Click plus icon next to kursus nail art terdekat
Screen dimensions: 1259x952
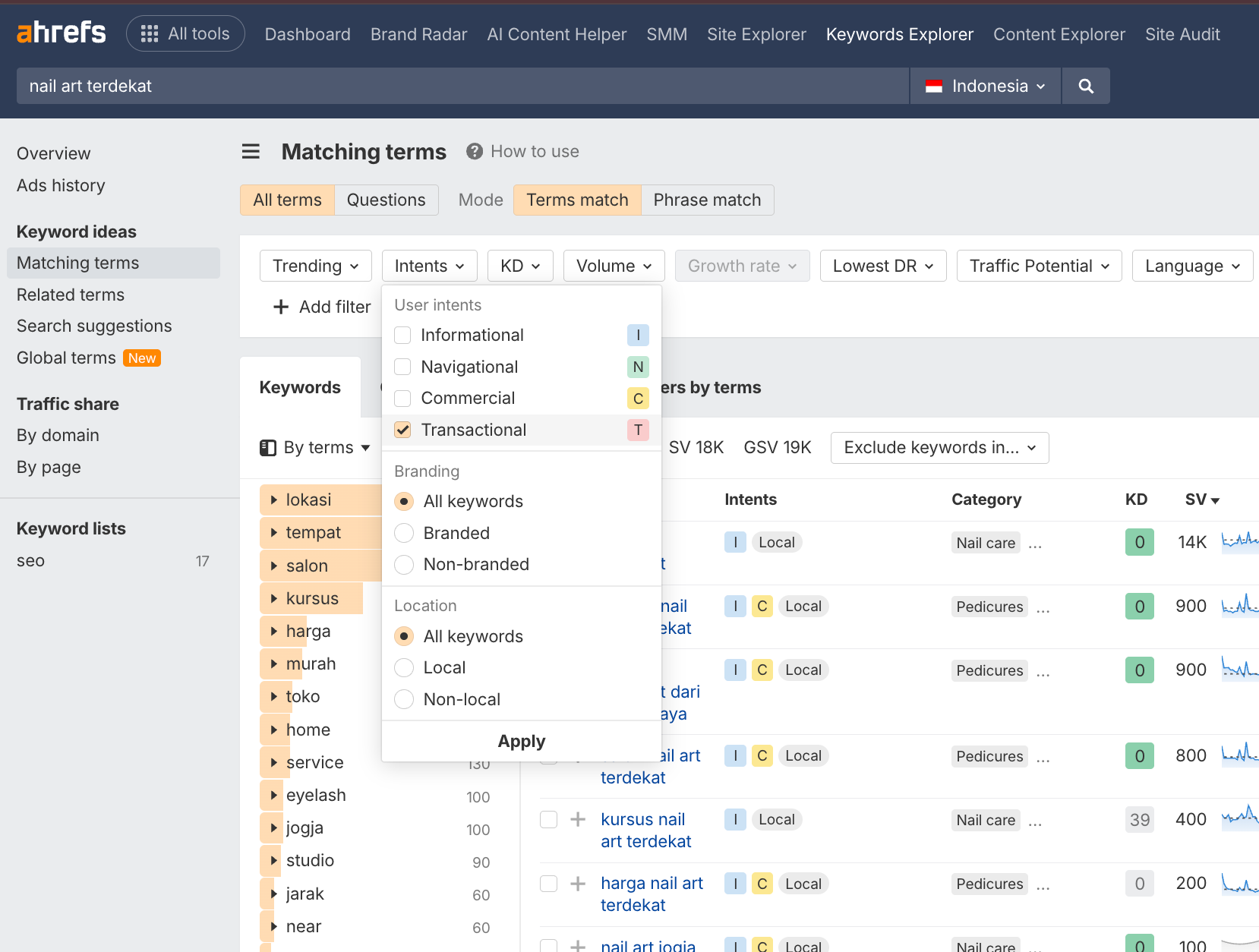[x=578, y=819]
